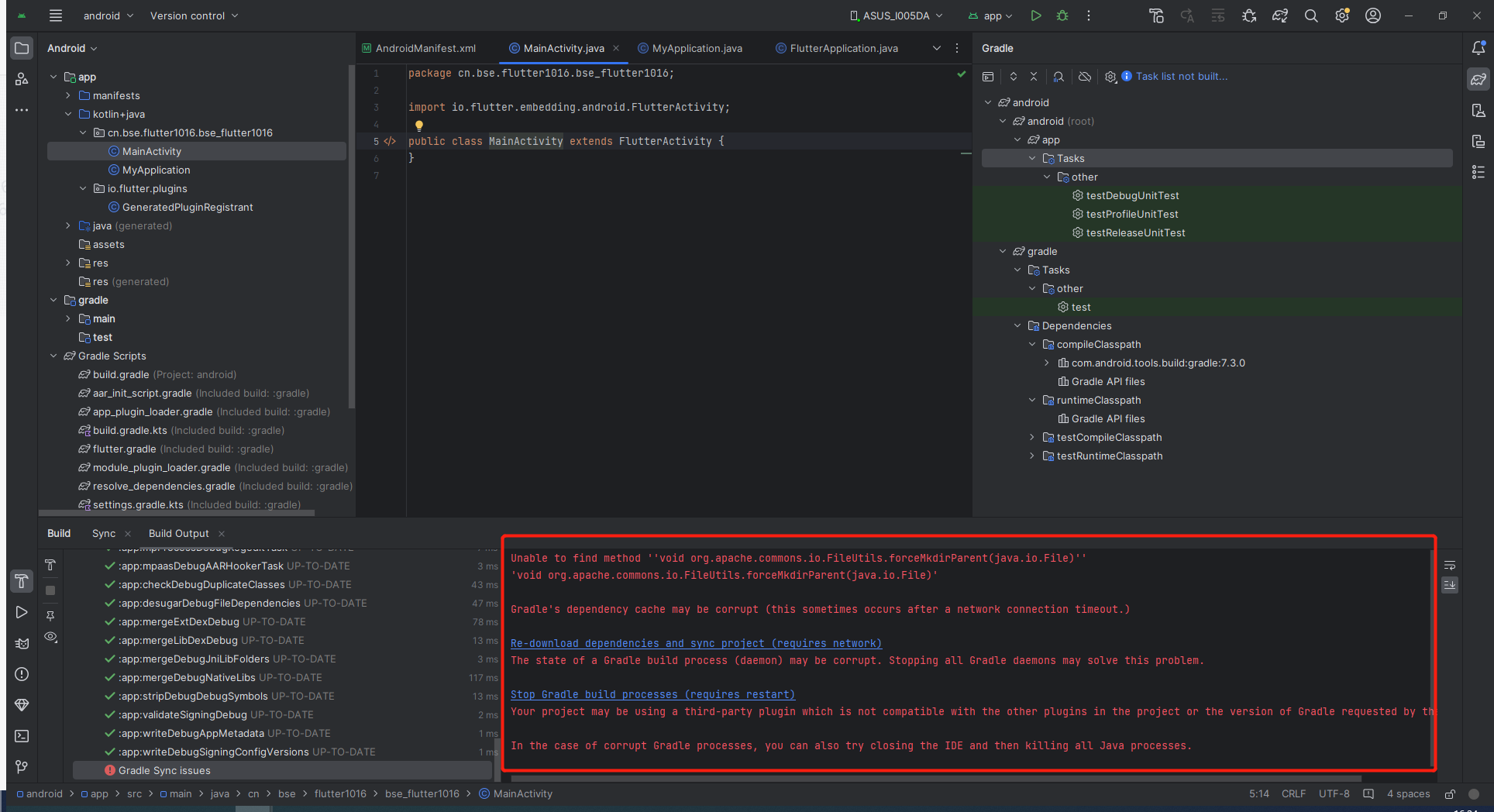This screenshot has height=812, width=1494.
Task: Click the intention light bulb in the editor
Action: click(x=418, y=125)
